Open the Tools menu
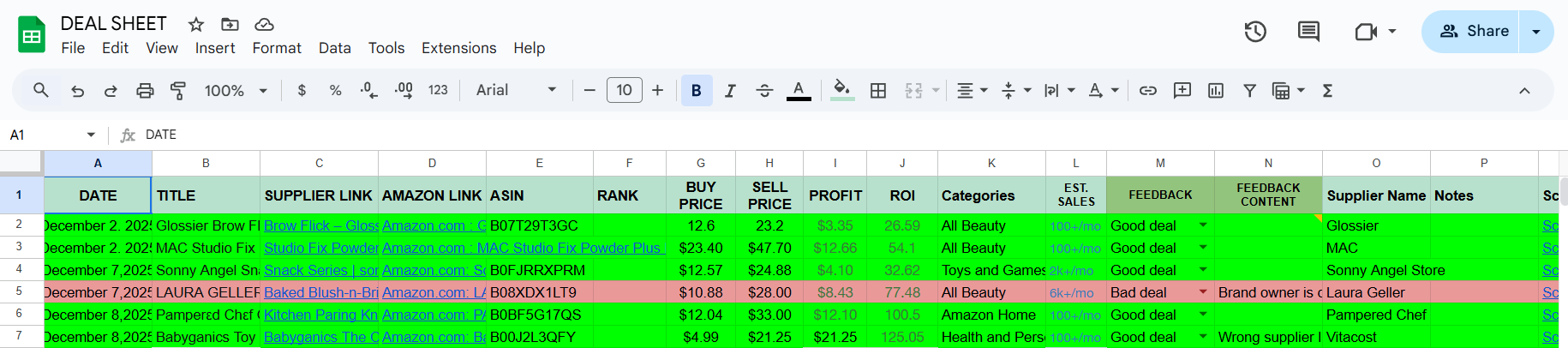 coord(386,48)
